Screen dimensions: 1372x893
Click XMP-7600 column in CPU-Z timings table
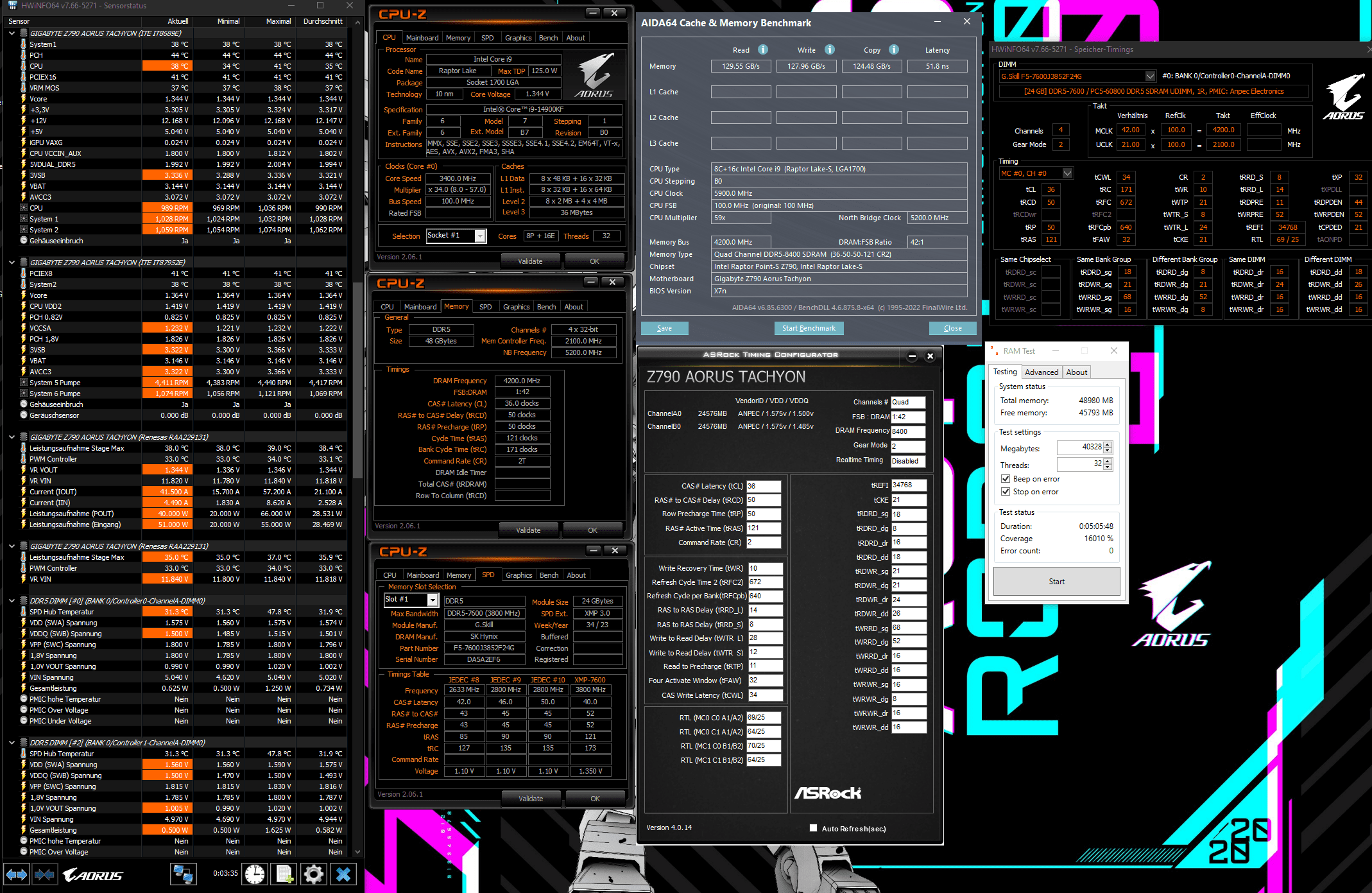[590, 680]
